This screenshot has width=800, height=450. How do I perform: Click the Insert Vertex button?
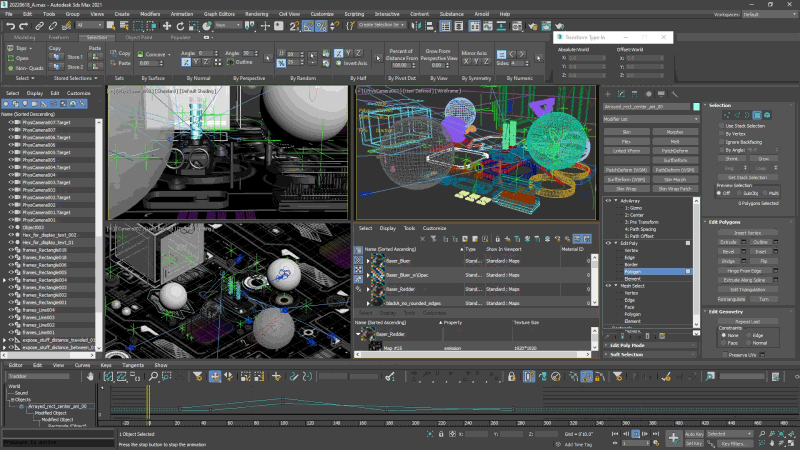tap(747, 233)
